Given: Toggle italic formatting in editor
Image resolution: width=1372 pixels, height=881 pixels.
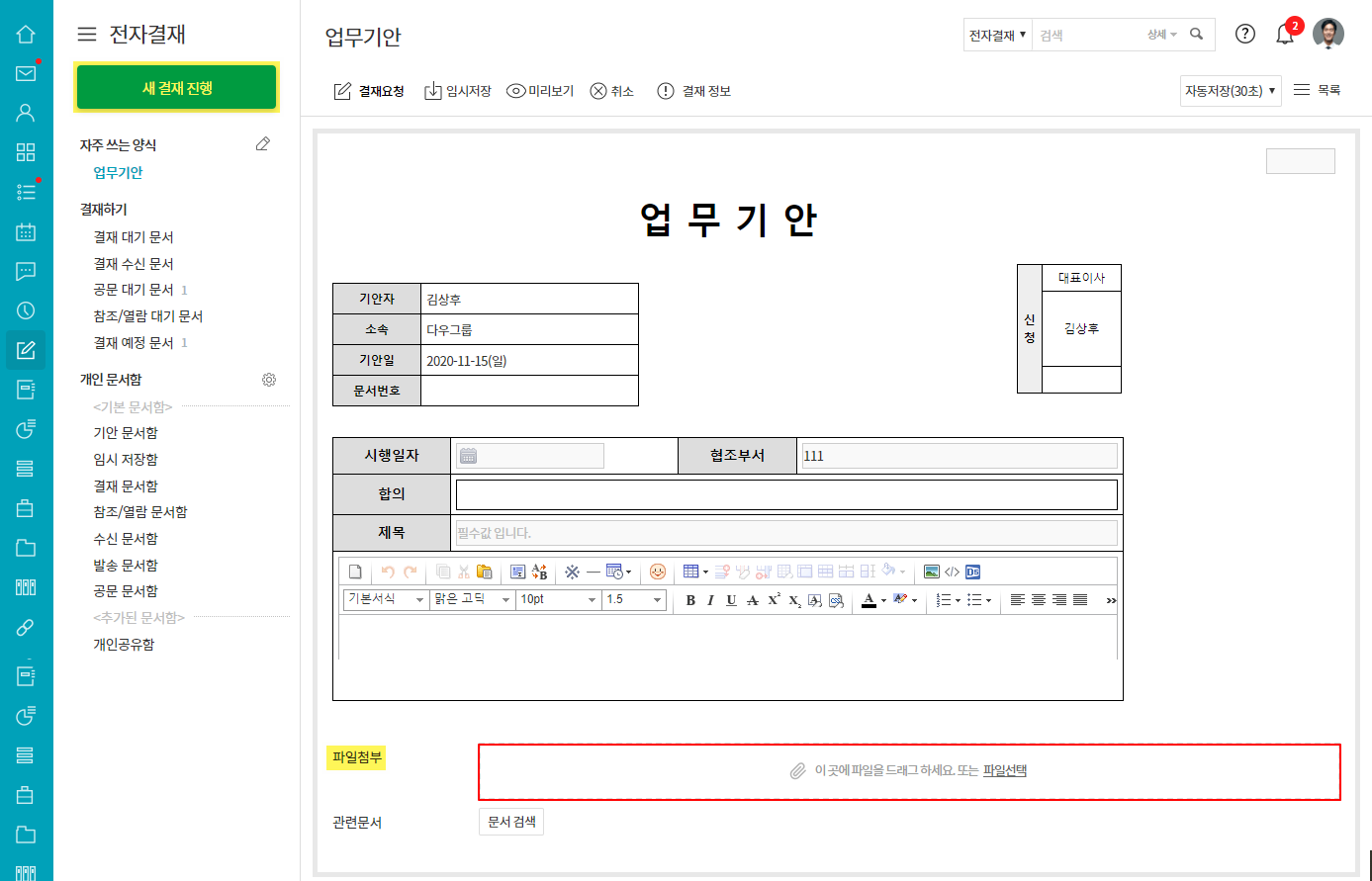Looking at the screenshot, I should pos(710,600).
